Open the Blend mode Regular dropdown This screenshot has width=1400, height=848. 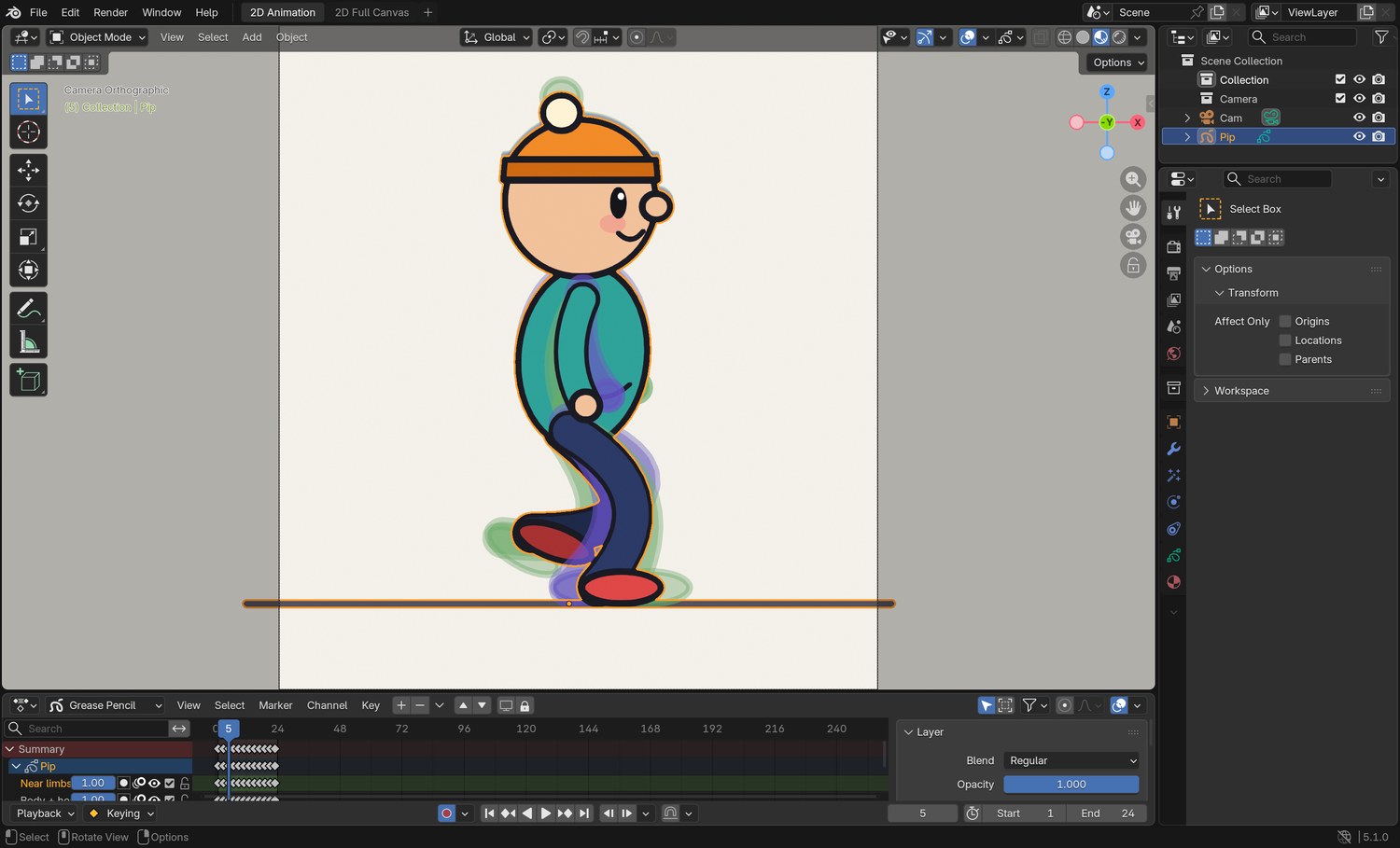pyautogui.click(x=1071, y=761)
